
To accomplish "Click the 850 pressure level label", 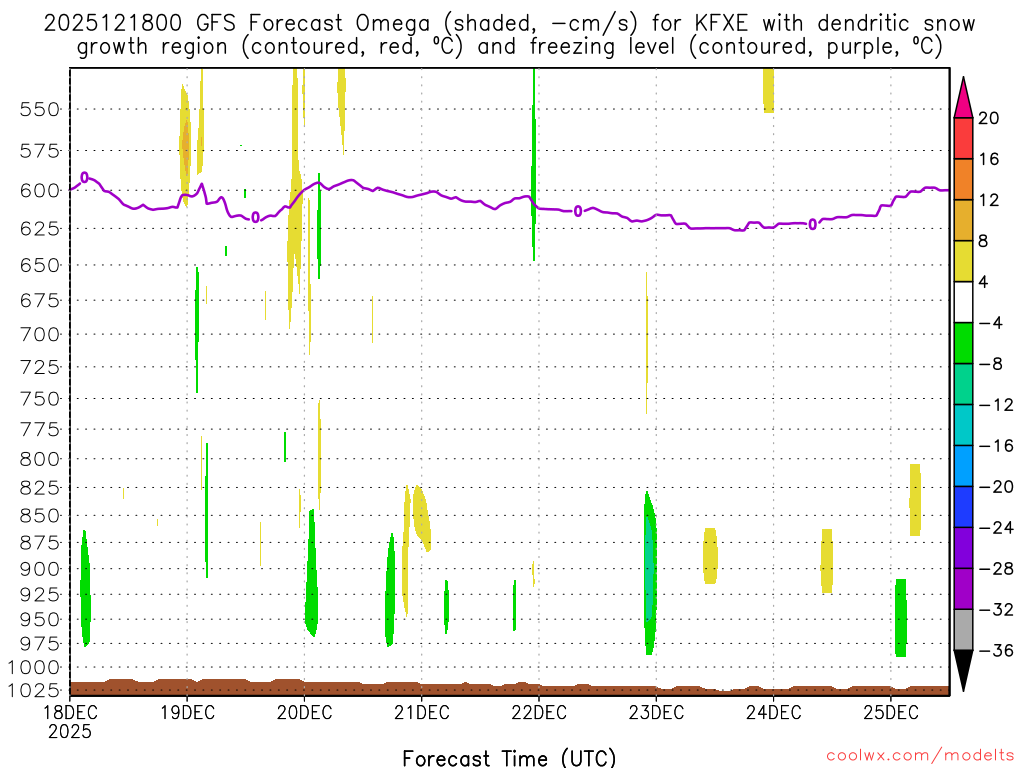I will 39,516.
